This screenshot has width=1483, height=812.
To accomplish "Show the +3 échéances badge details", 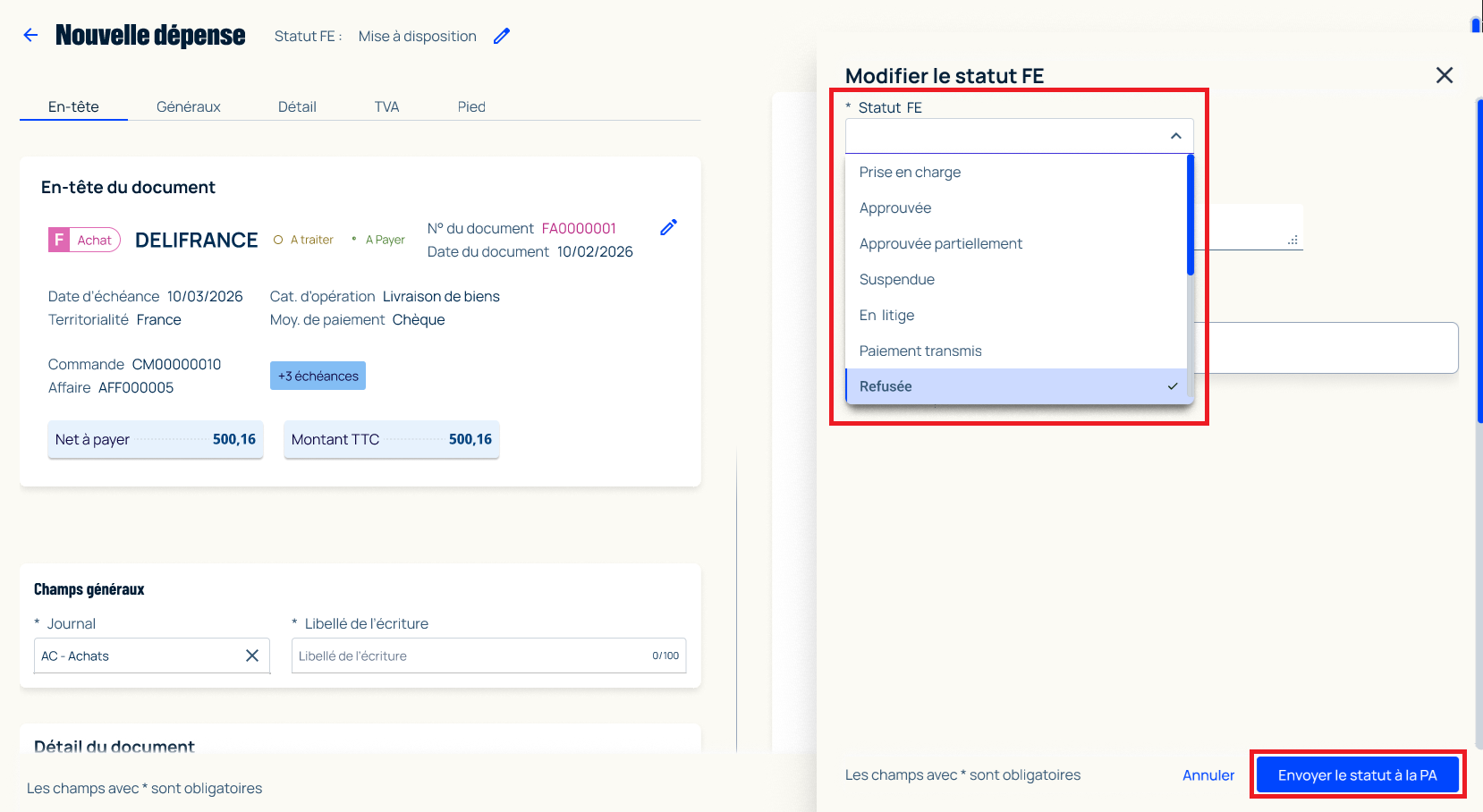I will 318,376.
